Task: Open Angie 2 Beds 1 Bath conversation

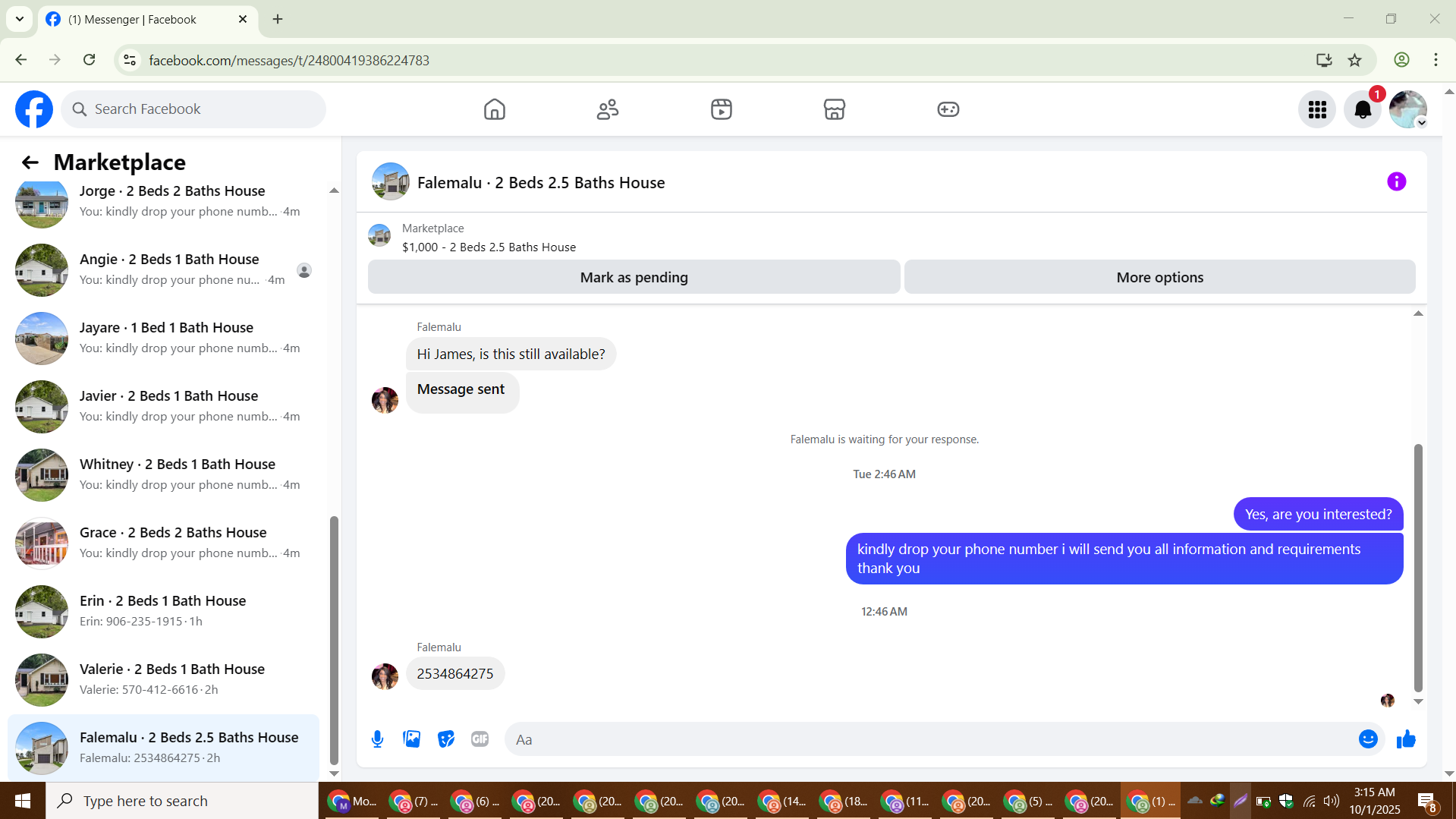Action: point(163,270)
